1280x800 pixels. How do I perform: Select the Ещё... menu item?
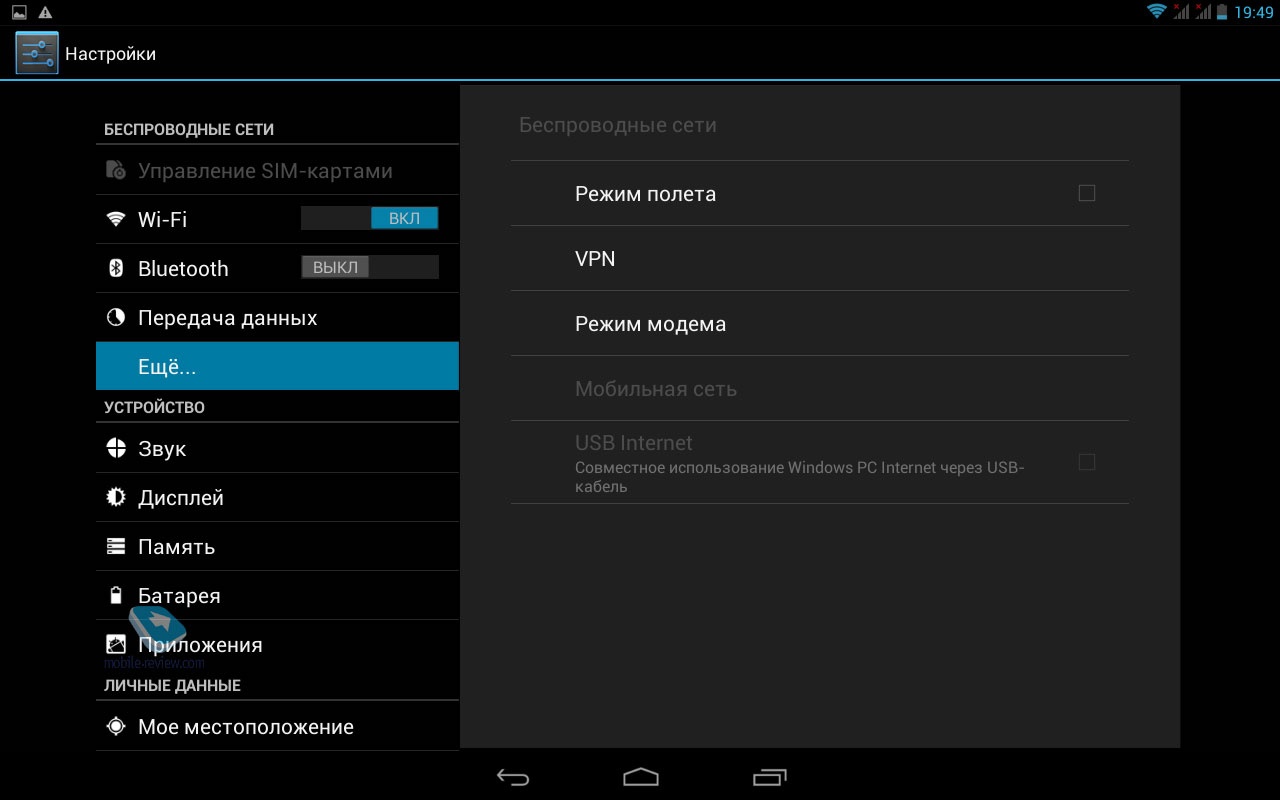point(277,366)
